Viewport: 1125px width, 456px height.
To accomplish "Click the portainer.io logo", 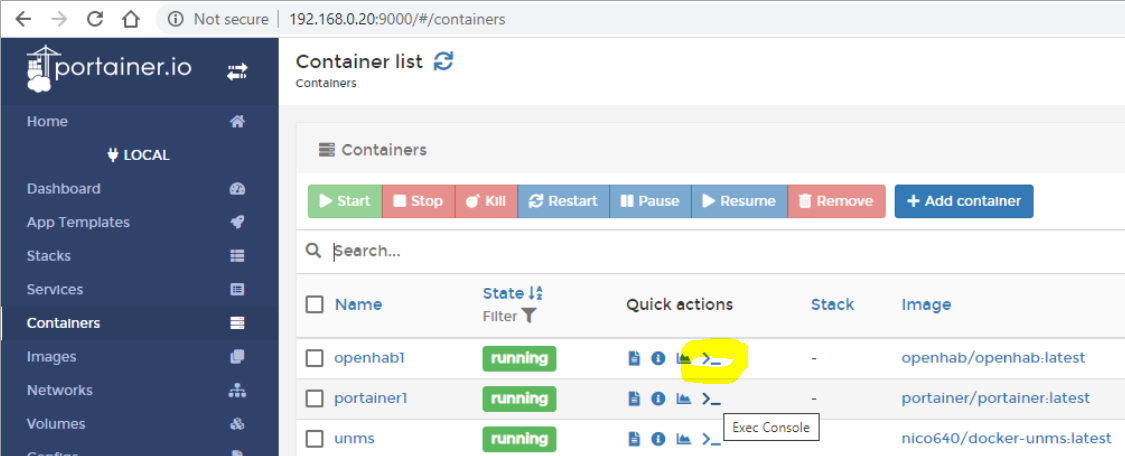I will click(109, 68).
